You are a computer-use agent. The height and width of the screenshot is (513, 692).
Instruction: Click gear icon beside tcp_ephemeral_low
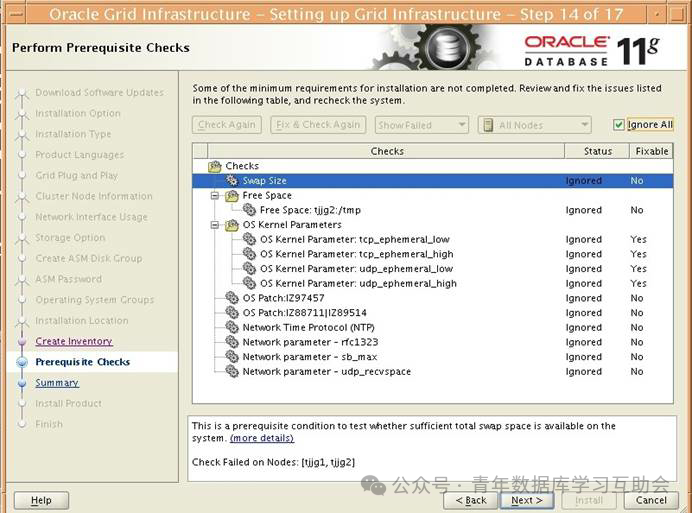(249, 239)
